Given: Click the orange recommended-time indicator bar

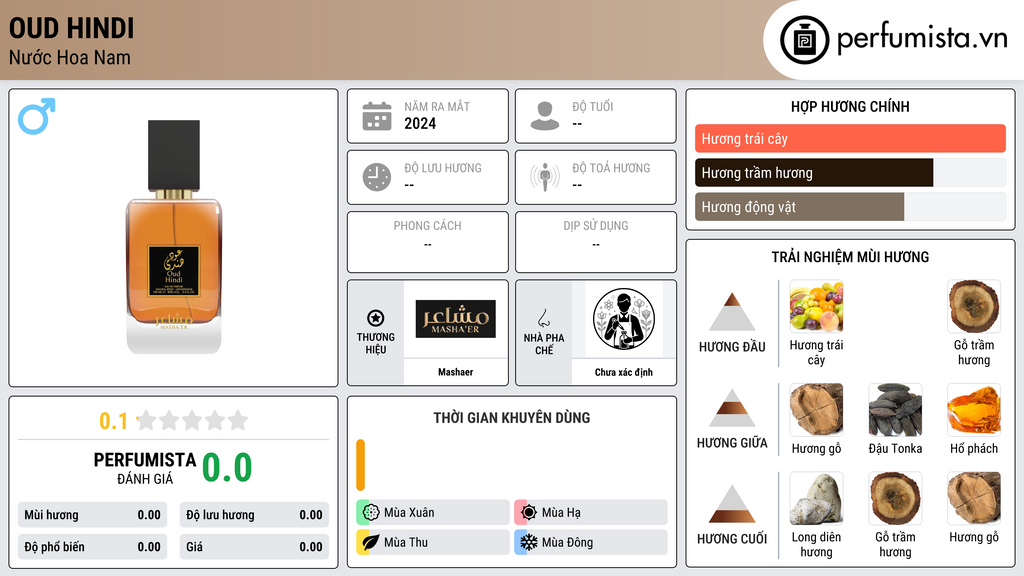Looking at the screenshot, I should [x=360, y=465].
